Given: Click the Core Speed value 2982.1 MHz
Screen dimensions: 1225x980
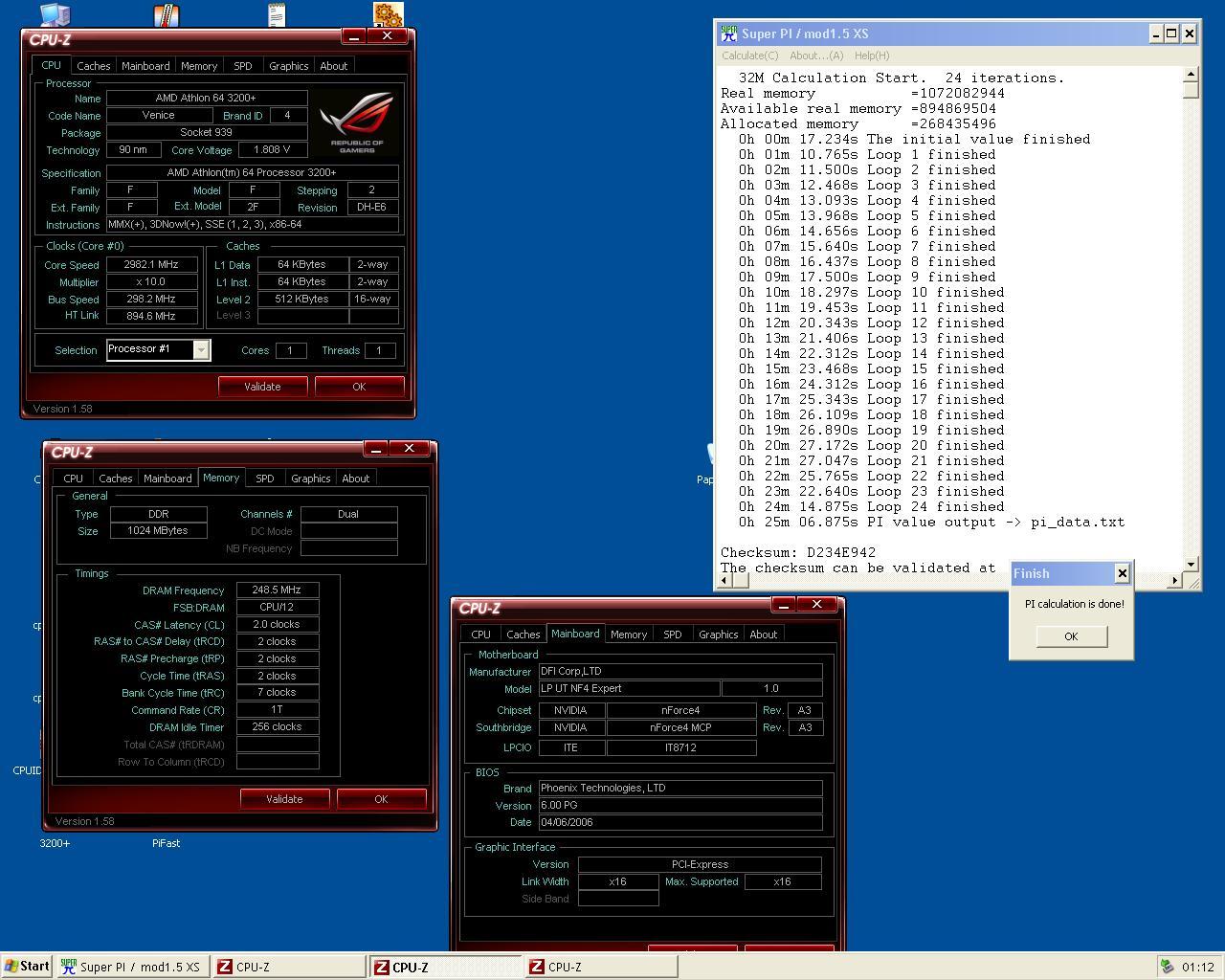Looking at the screenshot, I should pos(151,264).
